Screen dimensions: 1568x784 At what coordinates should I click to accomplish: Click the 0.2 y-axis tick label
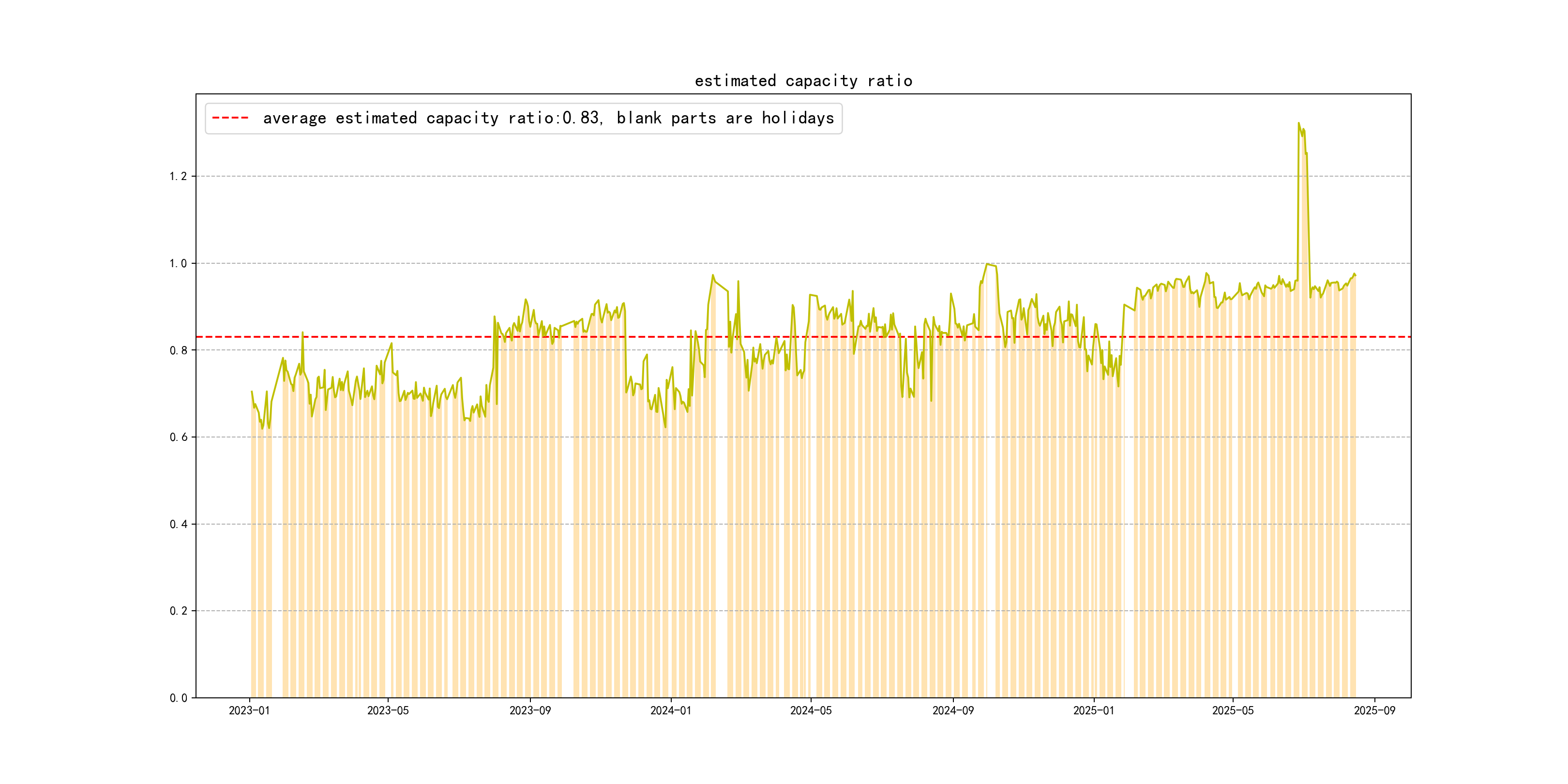178,611
